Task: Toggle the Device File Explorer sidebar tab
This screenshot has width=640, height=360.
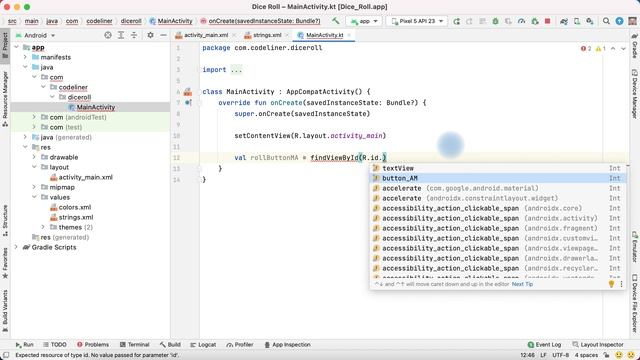Action: pos(635,303)
